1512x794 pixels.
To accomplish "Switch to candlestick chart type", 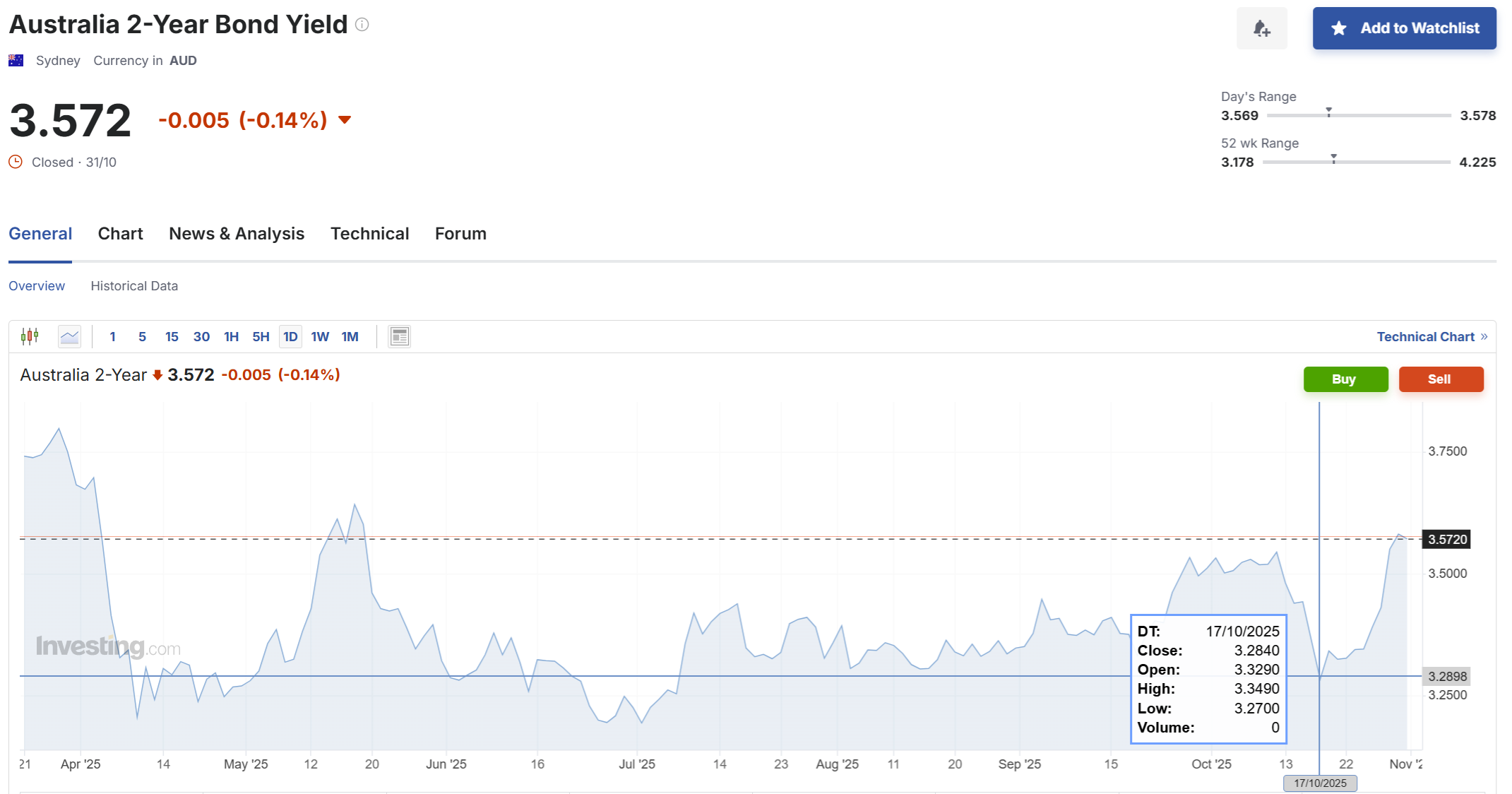I will tap(30, 336).
